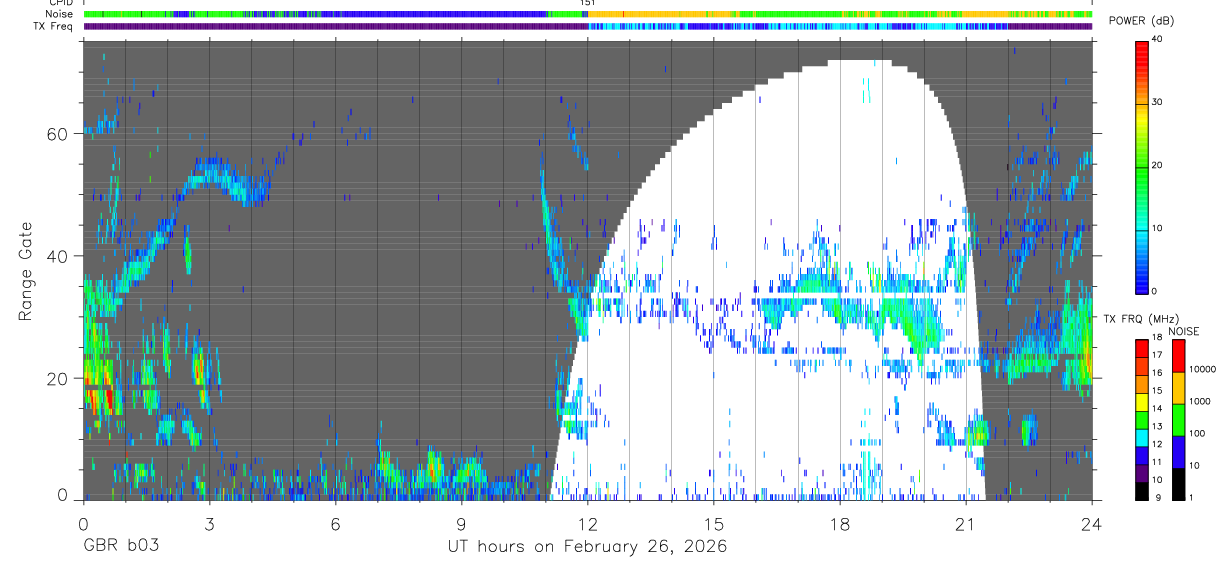Click the x-axis tick label '9'
The height and width of the screenshot is (567, 1228).
click(461, 523)
